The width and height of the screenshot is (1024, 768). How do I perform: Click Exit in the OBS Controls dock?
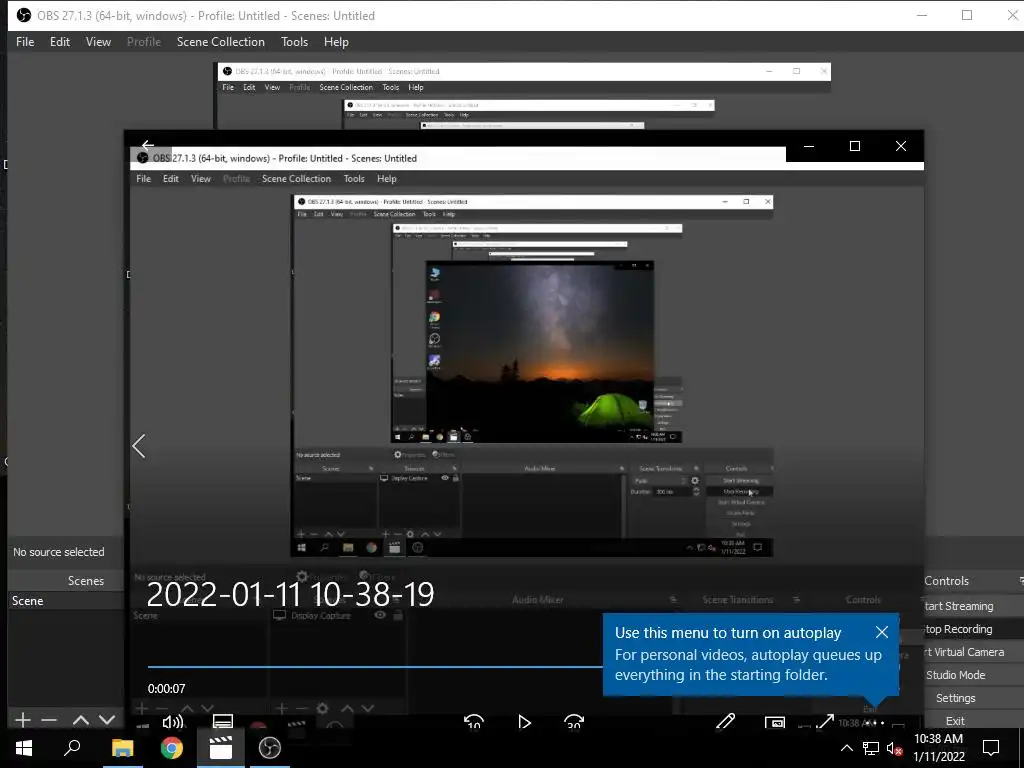click(955, 720)
